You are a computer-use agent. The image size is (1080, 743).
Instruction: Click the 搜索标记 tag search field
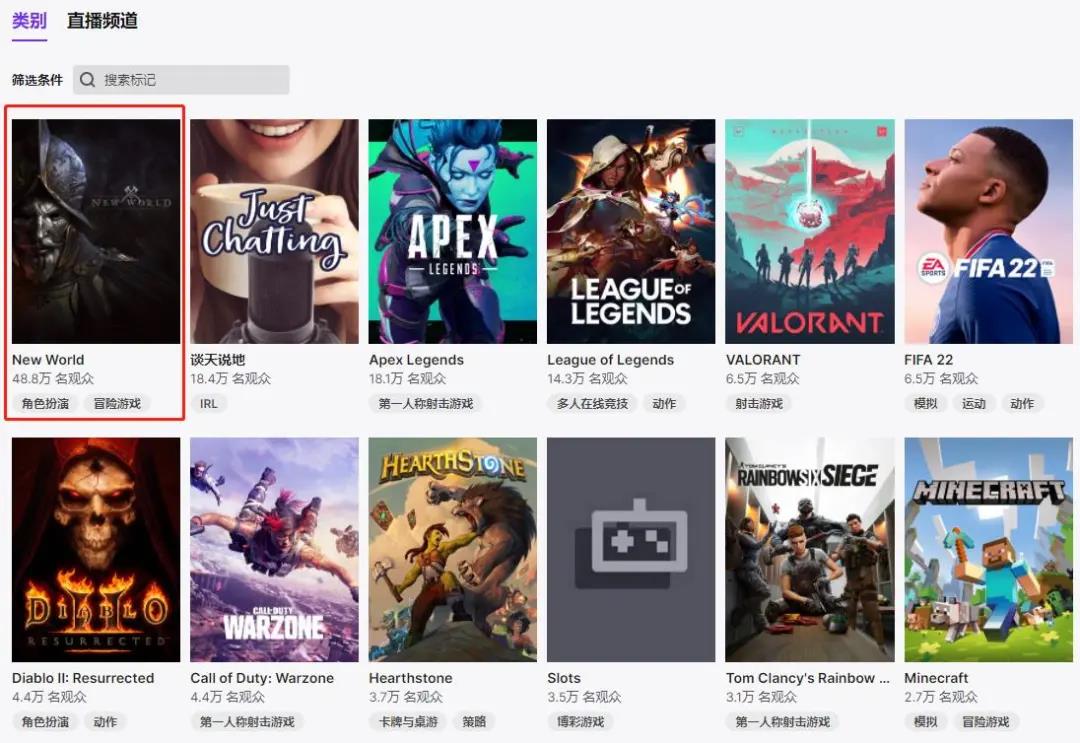[x=190, y=80]
